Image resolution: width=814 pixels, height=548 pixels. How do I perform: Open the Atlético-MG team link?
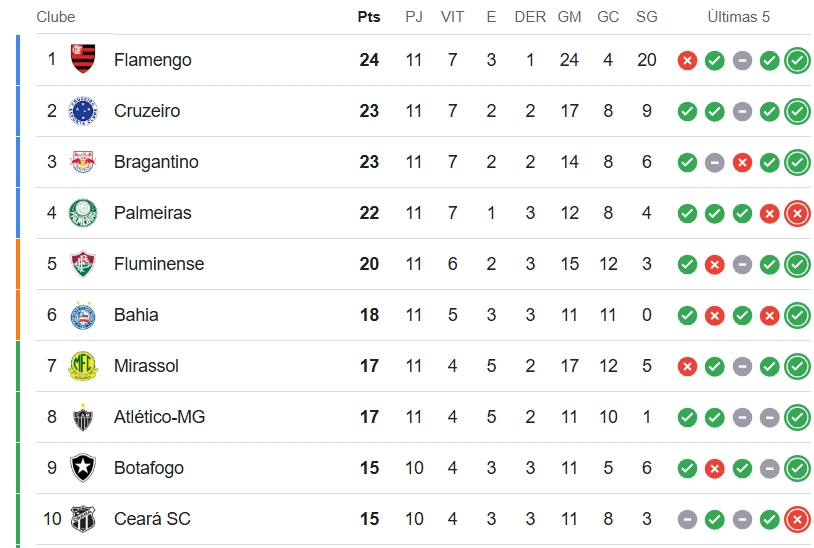tap(159, 417)
